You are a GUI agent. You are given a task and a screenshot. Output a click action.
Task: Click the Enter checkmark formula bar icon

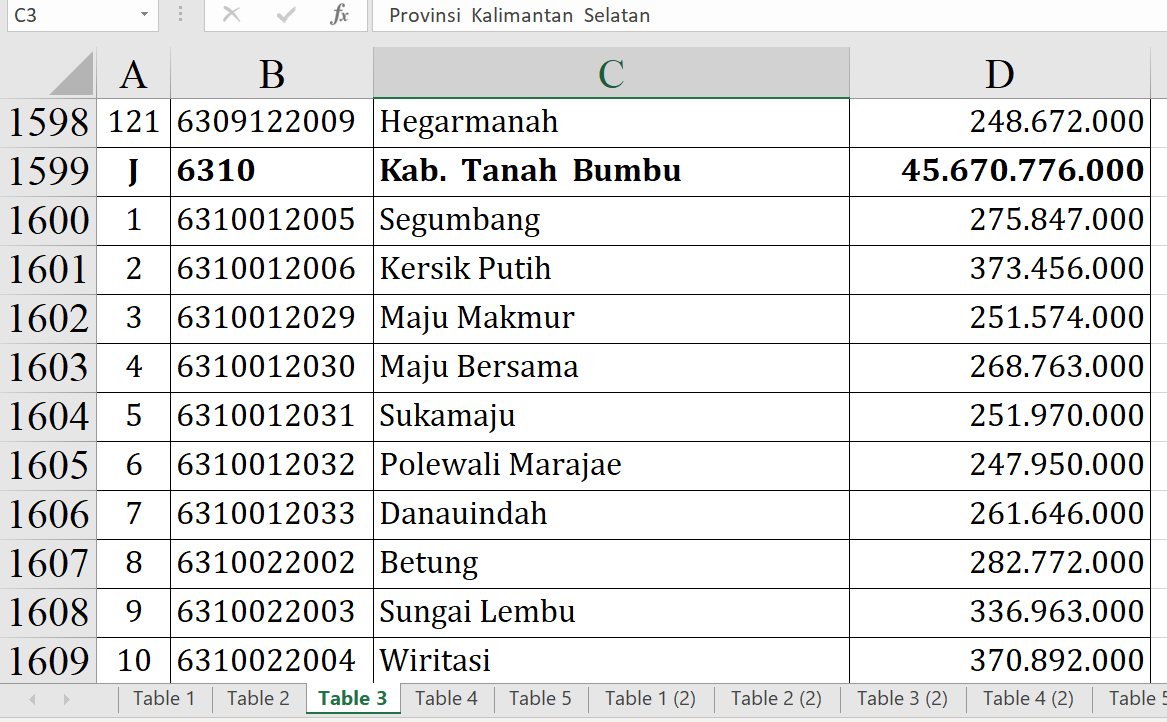point(286,15)
